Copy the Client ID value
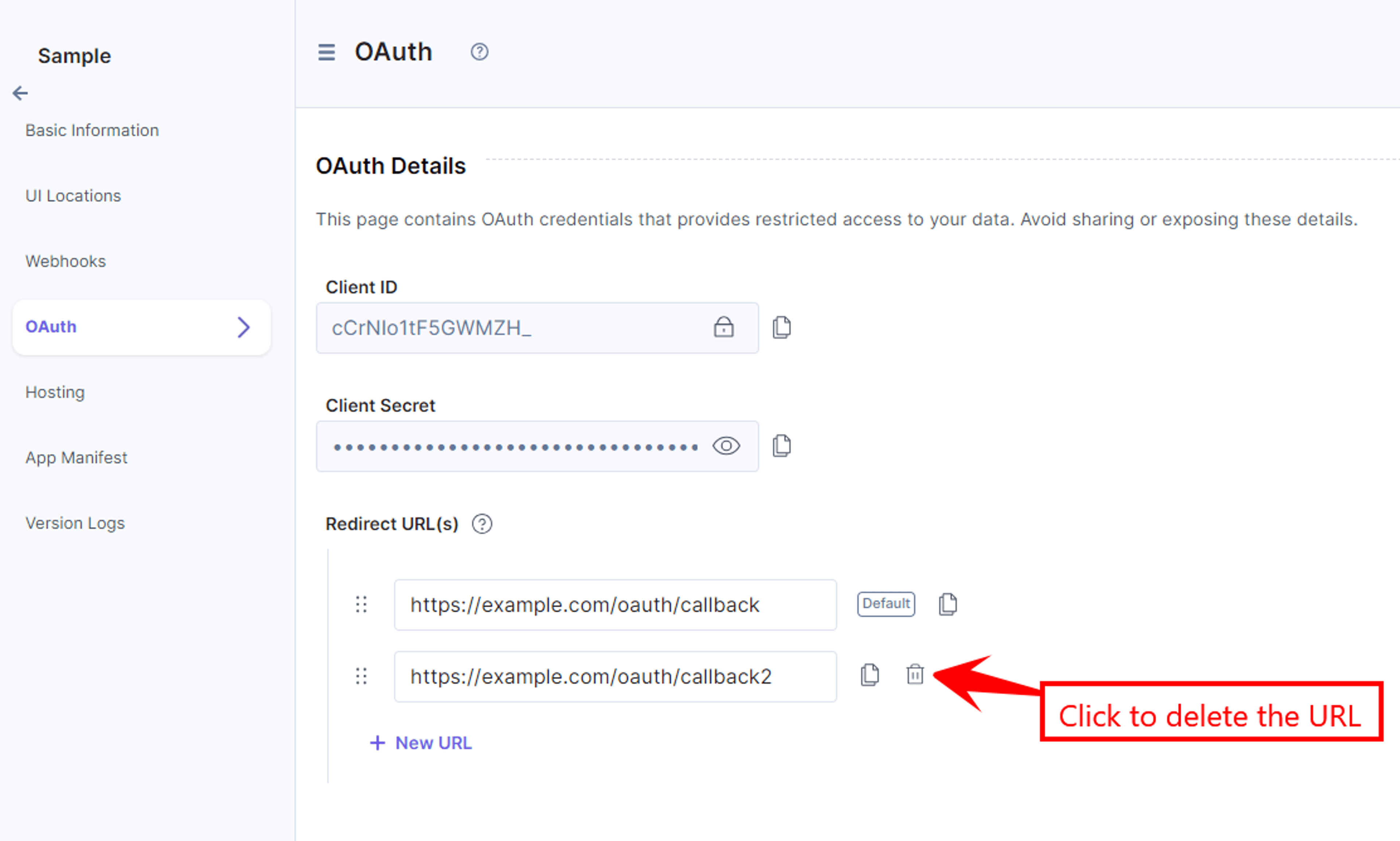This screenshot has height=841, width=1400. pos(782,328)
